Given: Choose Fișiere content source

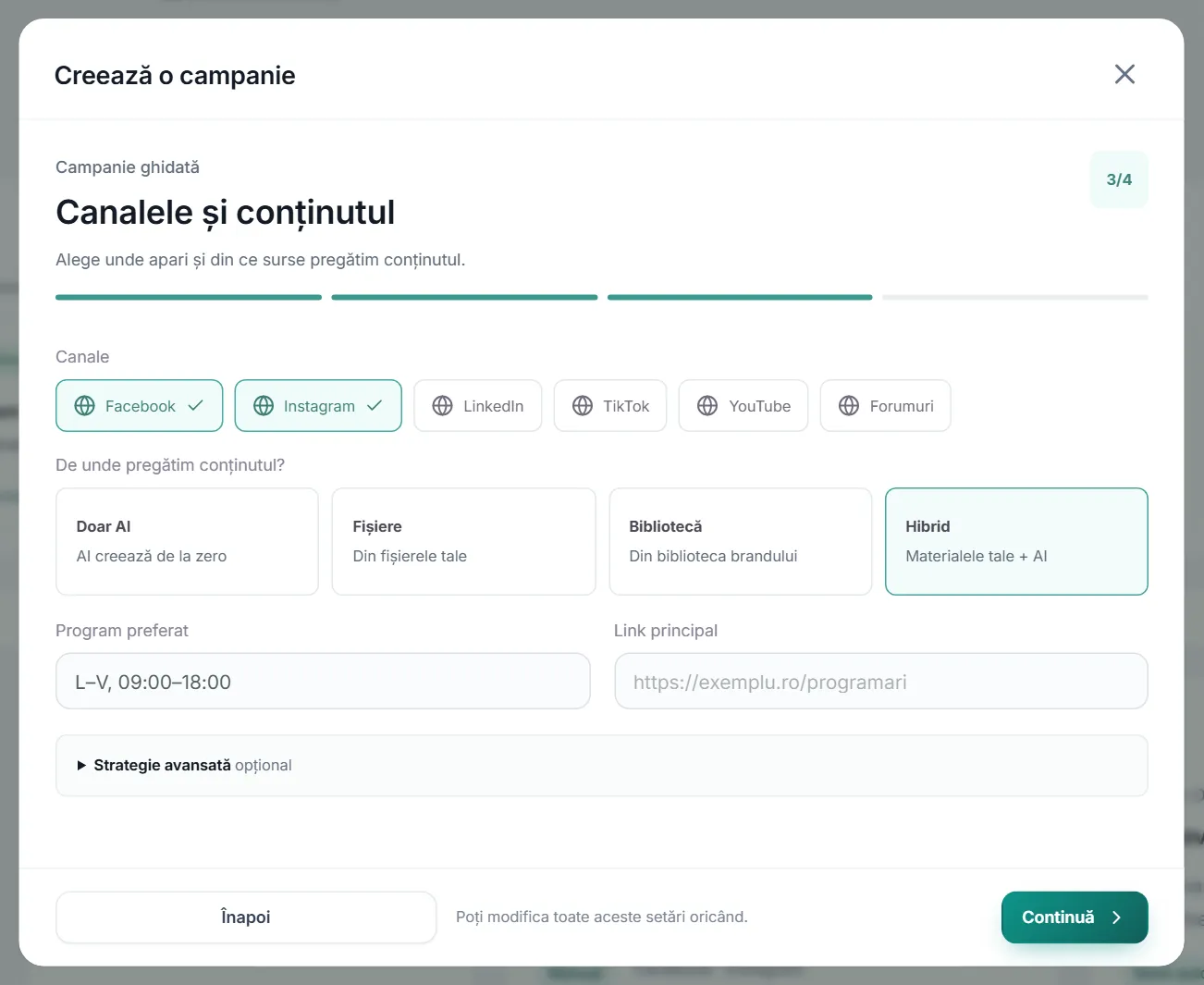Looking at the screenshot, I should pyautogui.click(x=463, y=542).
